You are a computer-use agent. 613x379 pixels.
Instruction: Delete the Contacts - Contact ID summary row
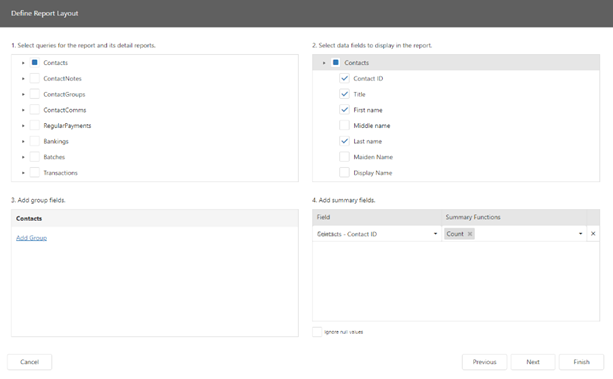[x=593, y=234]
